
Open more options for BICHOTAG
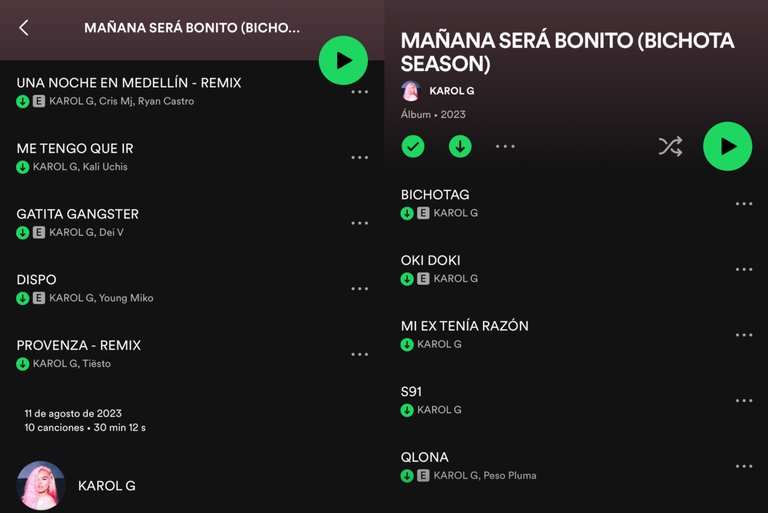click(x=744, y=203)
